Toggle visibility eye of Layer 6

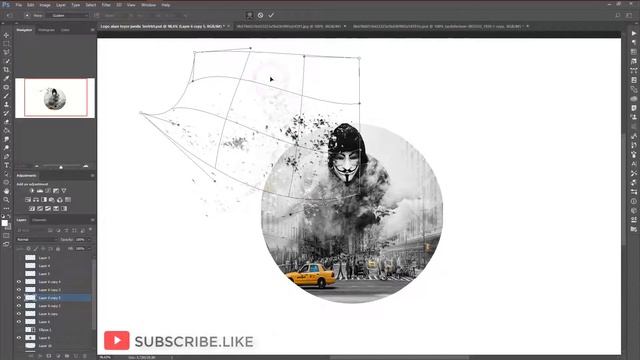coord(19,322)
